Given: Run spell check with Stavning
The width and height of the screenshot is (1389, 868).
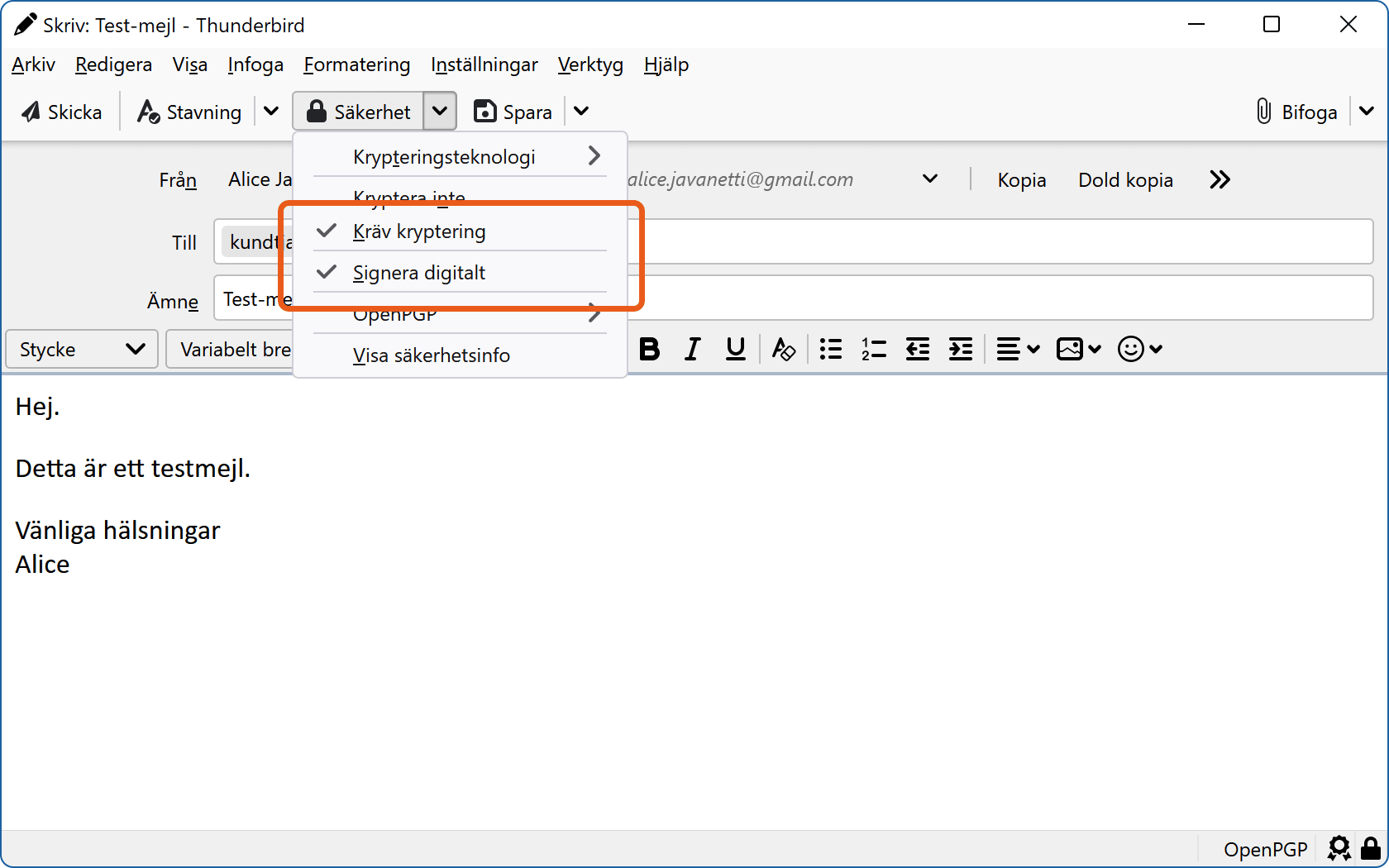Looking at the screenshot, I should pyautogui.click(x=189, y=112).
